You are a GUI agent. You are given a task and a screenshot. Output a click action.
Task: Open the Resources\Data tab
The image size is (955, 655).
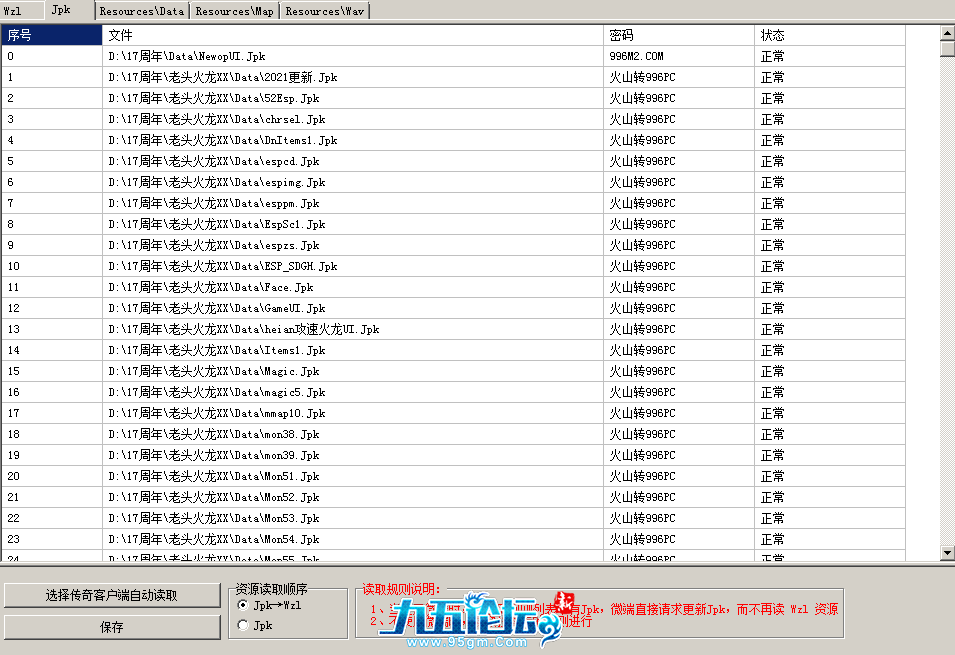(x=142, y=11)
